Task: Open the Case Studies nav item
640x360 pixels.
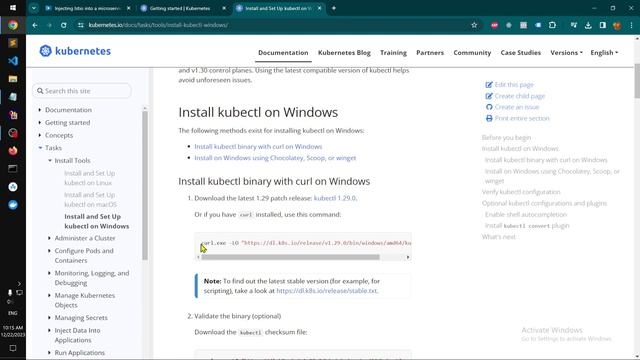Action: pos(520,53)
